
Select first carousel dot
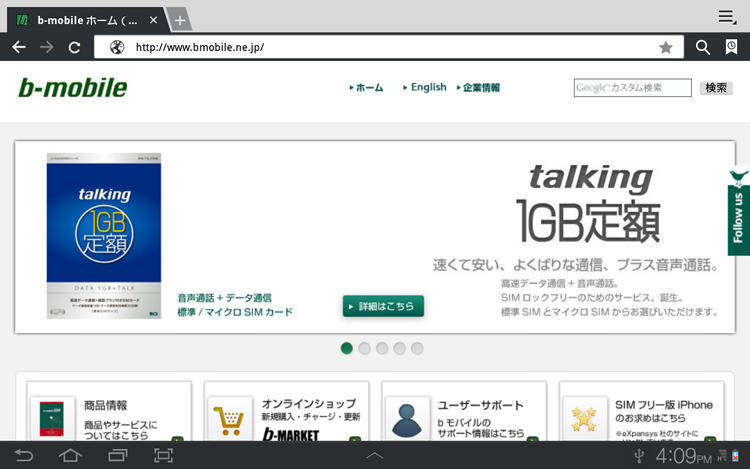[x=347, y=349]
